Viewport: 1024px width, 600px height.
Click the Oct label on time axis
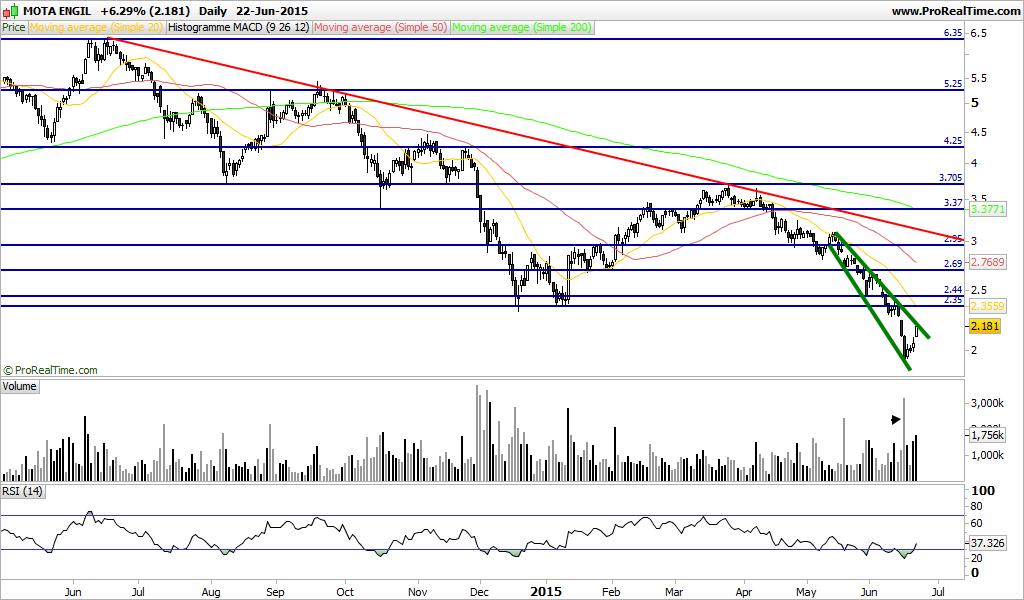pos(344,592)
